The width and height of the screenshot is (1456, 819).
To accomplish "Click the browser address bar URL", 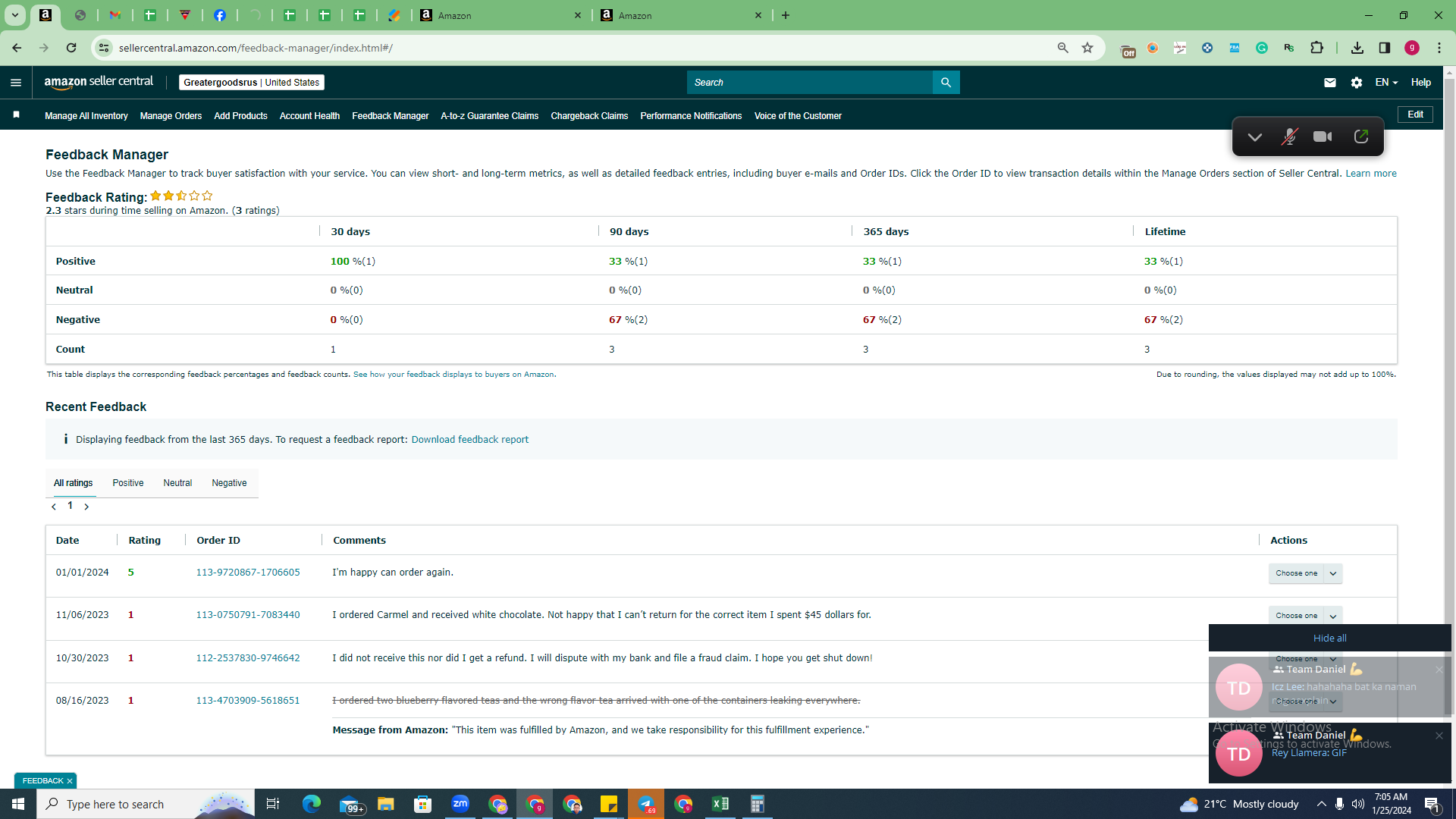I will (256, 48).
